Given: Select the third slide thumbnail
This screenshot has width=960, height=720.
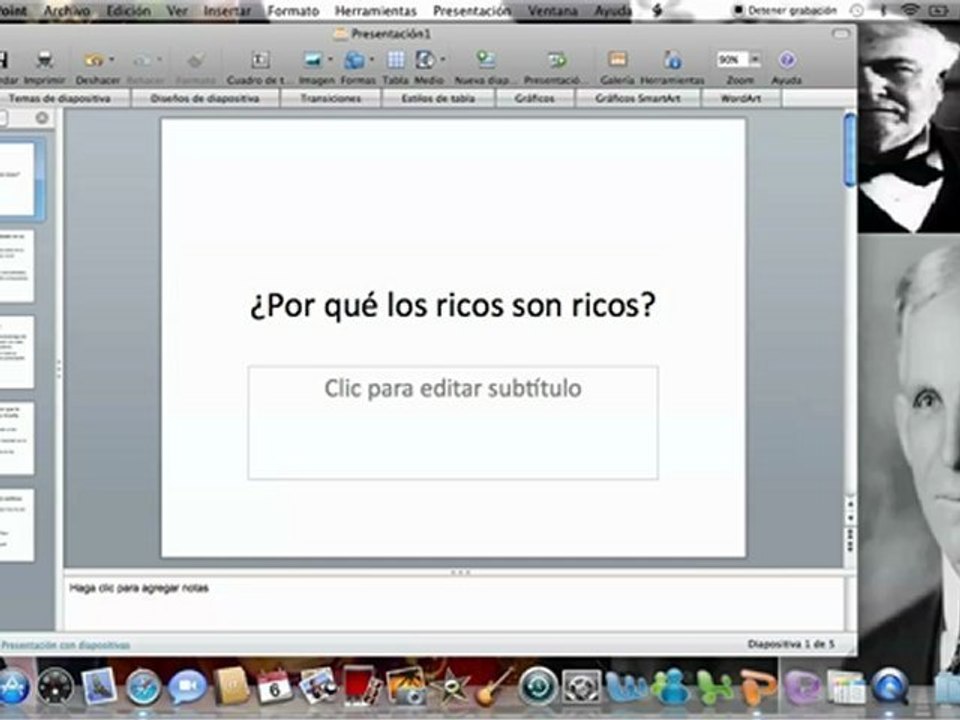Looking at the screenshot, I should [x=17, y=352].
